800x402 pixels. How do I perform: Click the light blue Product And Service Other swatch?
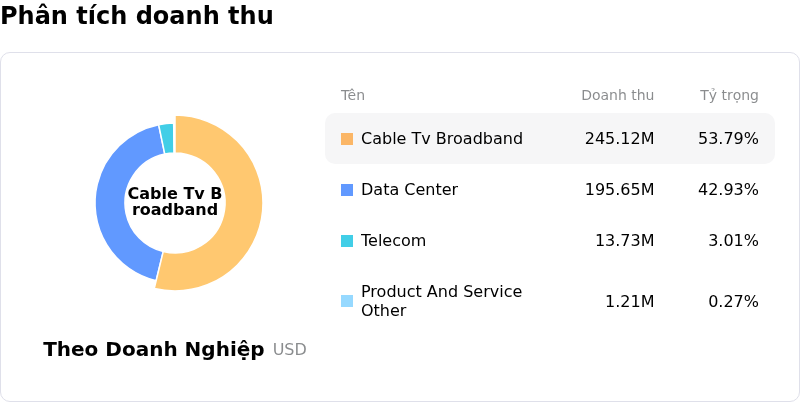point(347,301)
